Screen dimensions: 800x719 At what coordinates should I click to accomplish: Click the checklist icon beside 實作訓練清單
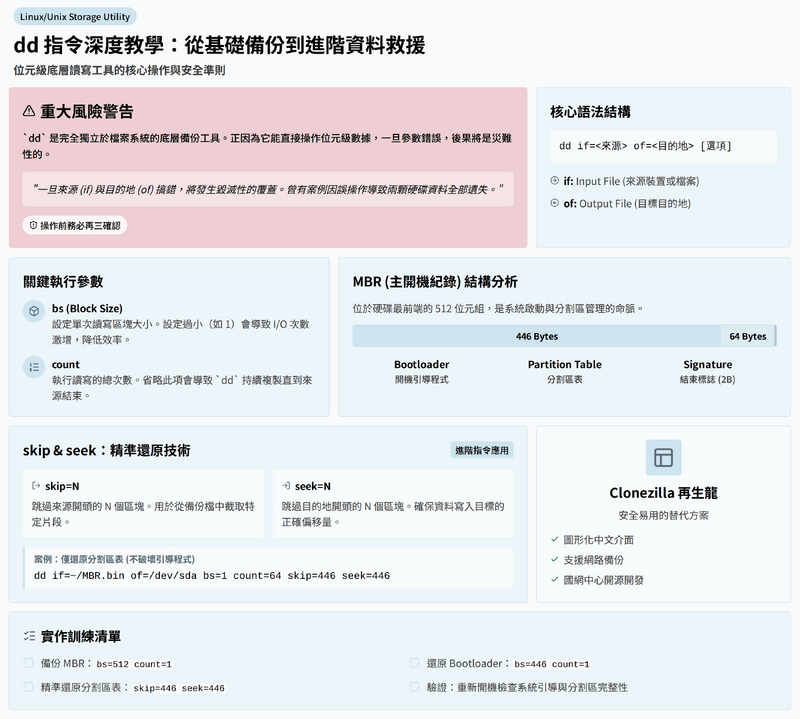tap(29, 636)
